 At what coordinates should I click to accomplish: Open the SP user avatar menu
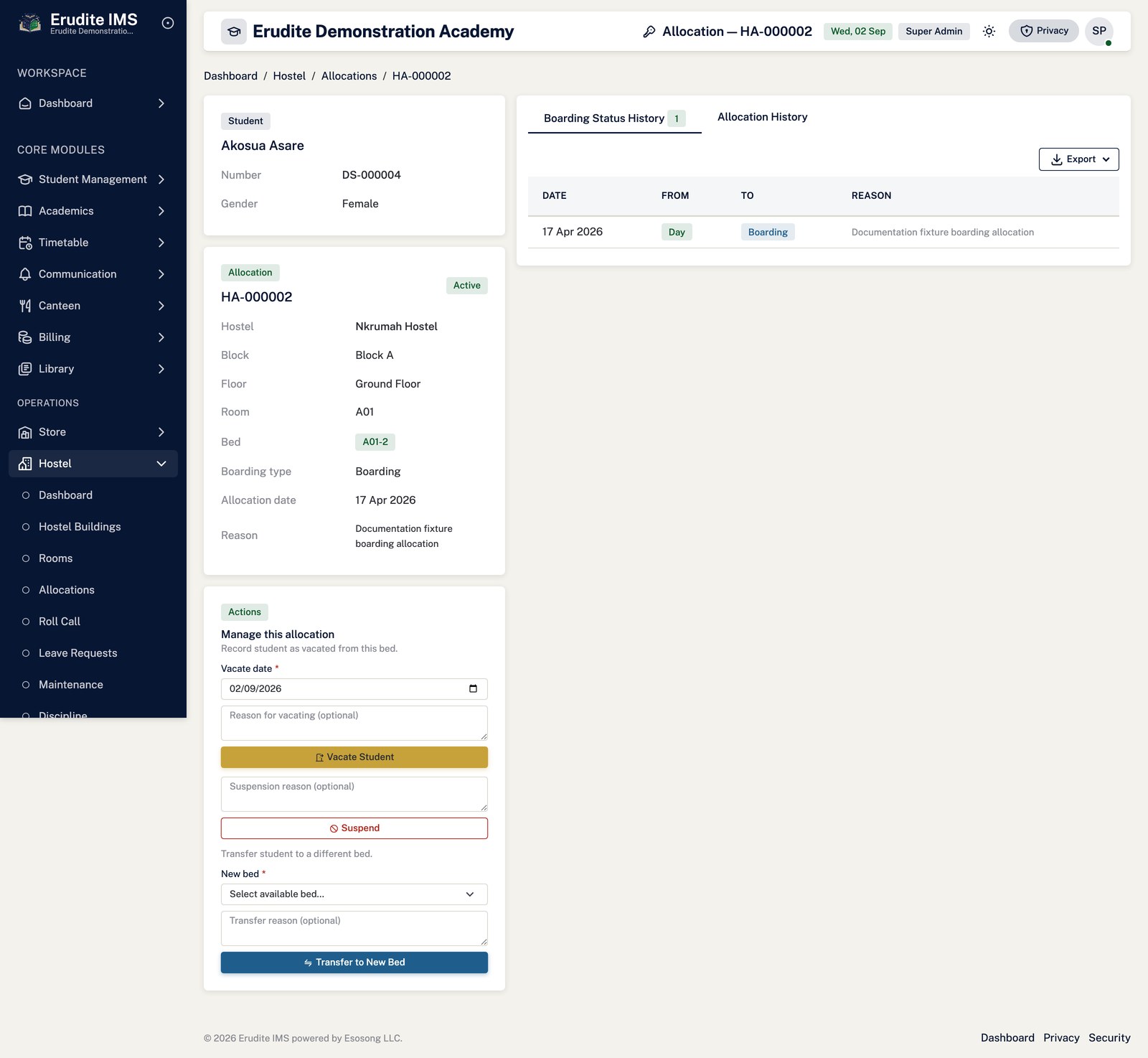click(1098, 31)
